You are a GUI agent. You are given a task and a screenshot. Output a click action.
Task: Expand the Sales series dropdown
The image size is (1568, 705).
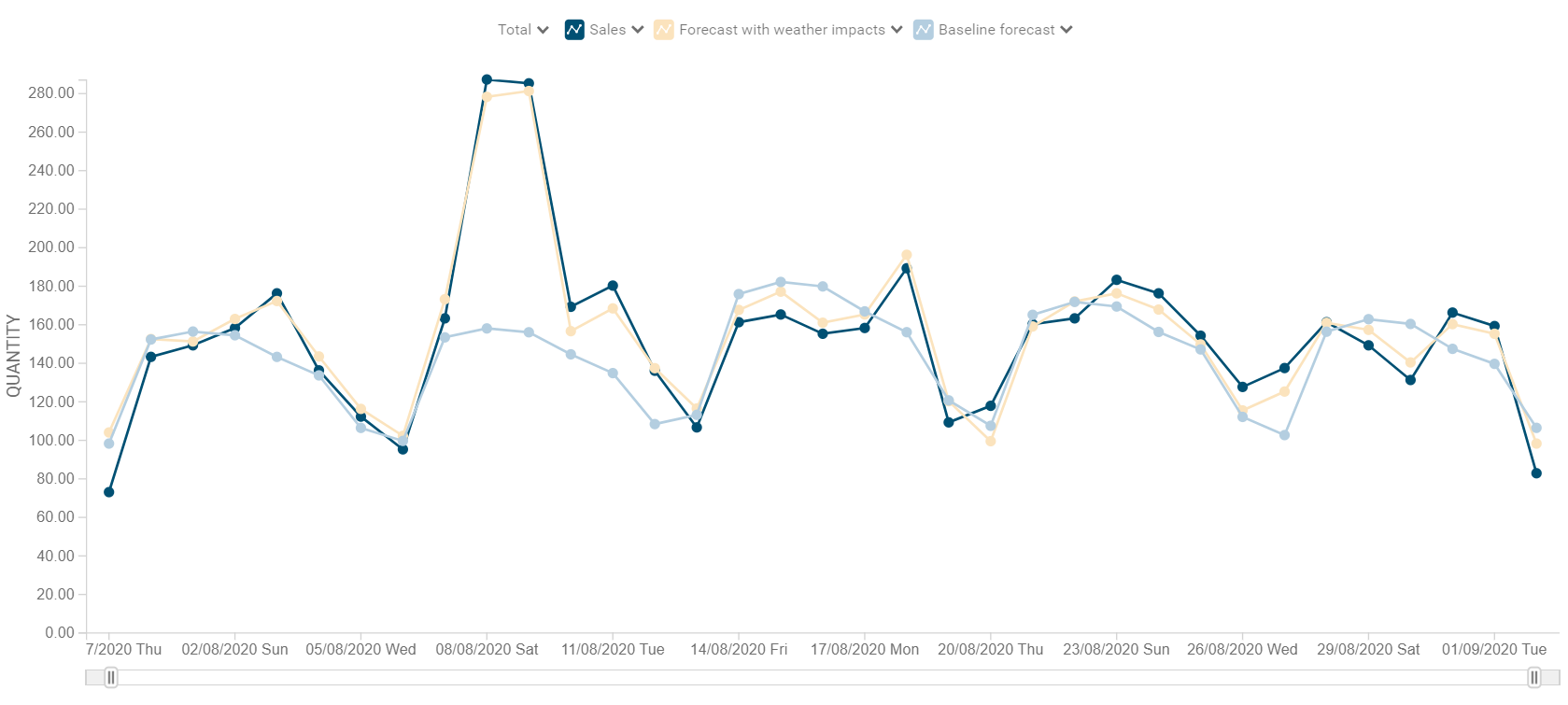pyautogui.click(x=636, y=29)
